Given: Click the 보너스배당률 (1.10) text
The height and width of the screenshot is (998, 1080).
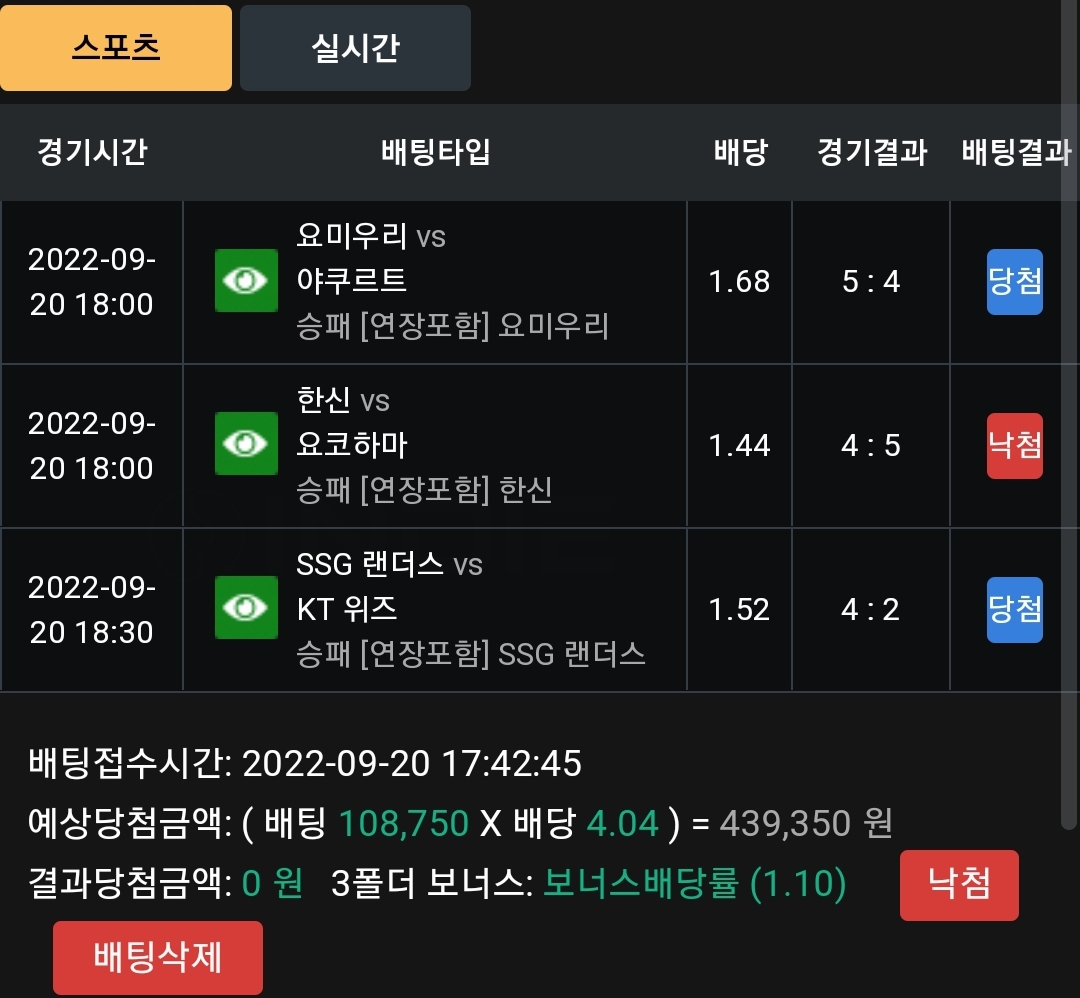Looking at the screenshot, I should pyautogui.click(x=694, y=884).
